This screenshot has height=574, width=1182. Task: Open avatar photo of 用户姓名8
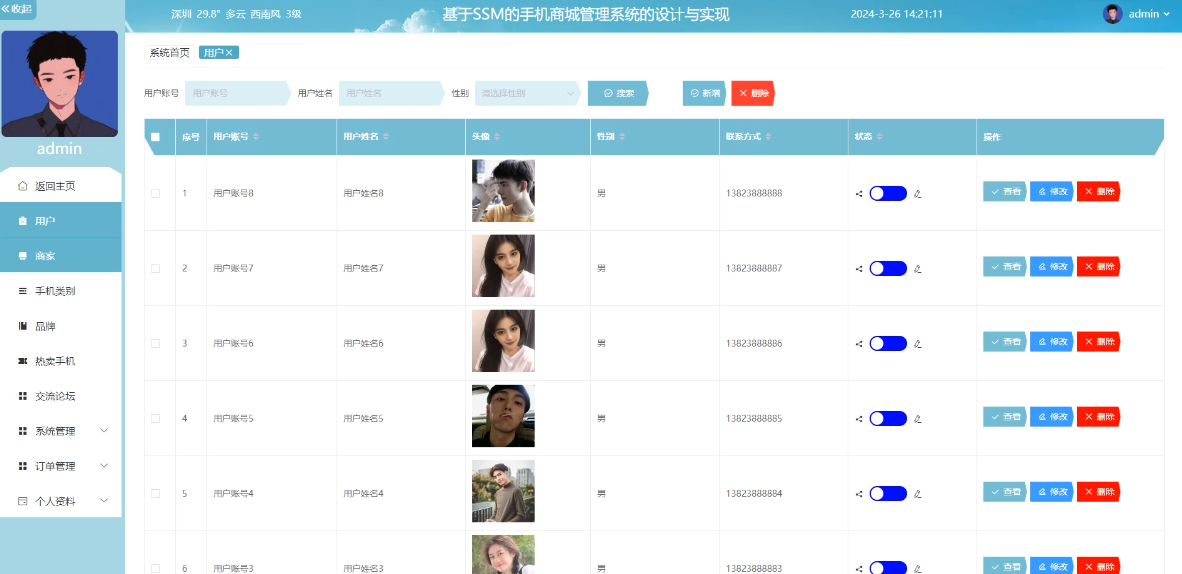pos(503,191)
